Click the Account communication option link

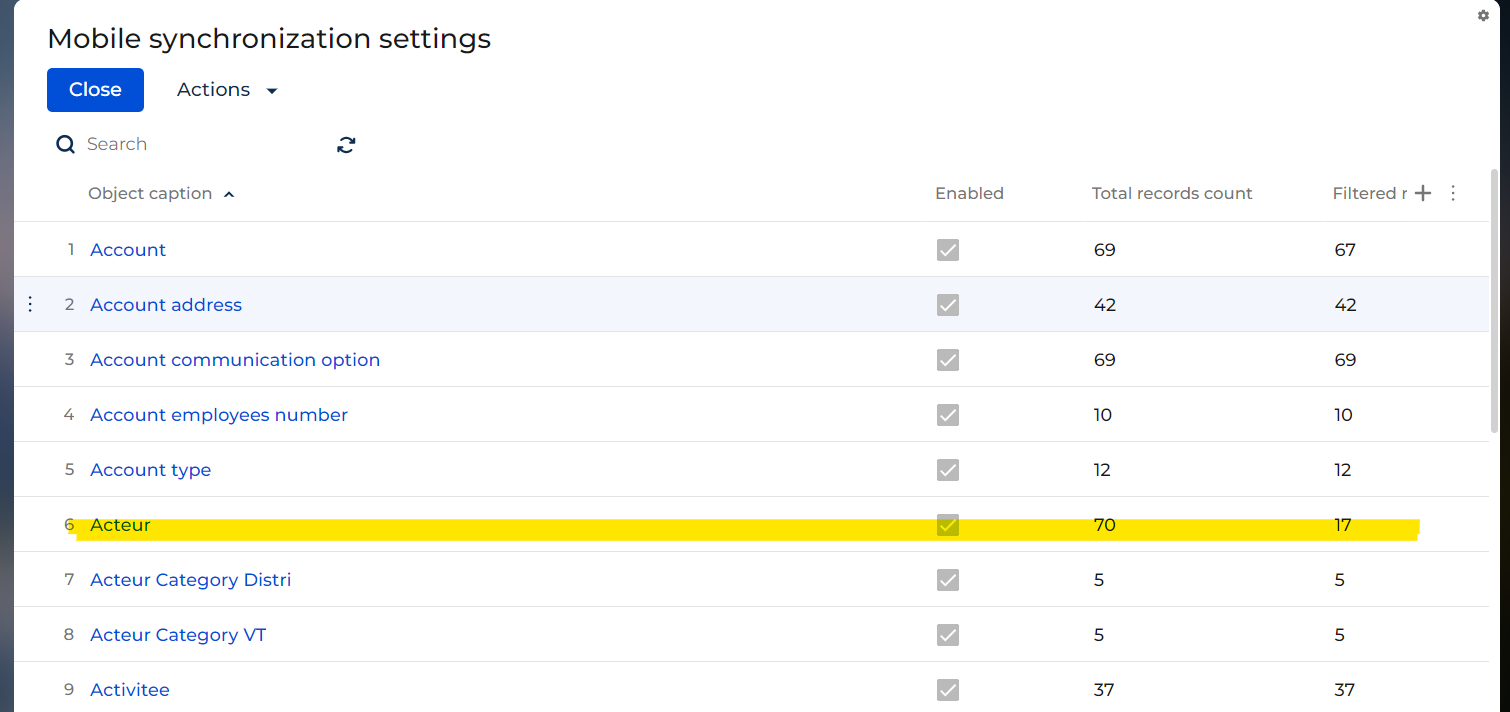click(235, 359)
